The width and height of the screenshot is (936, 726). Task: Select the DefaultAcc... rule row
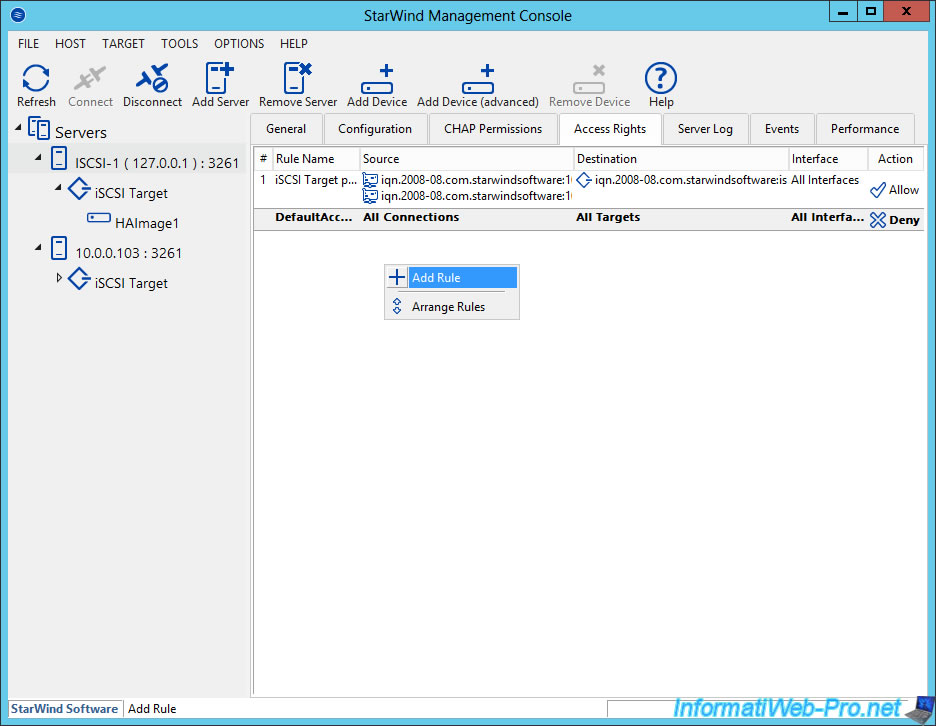tap(589, 219)
